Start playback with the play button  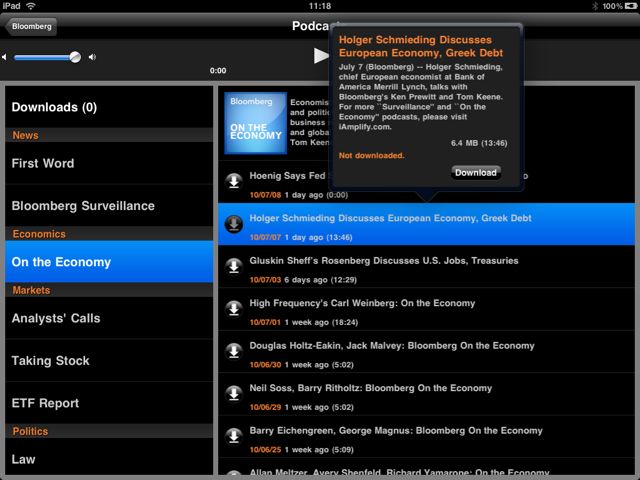pos(321,56)
